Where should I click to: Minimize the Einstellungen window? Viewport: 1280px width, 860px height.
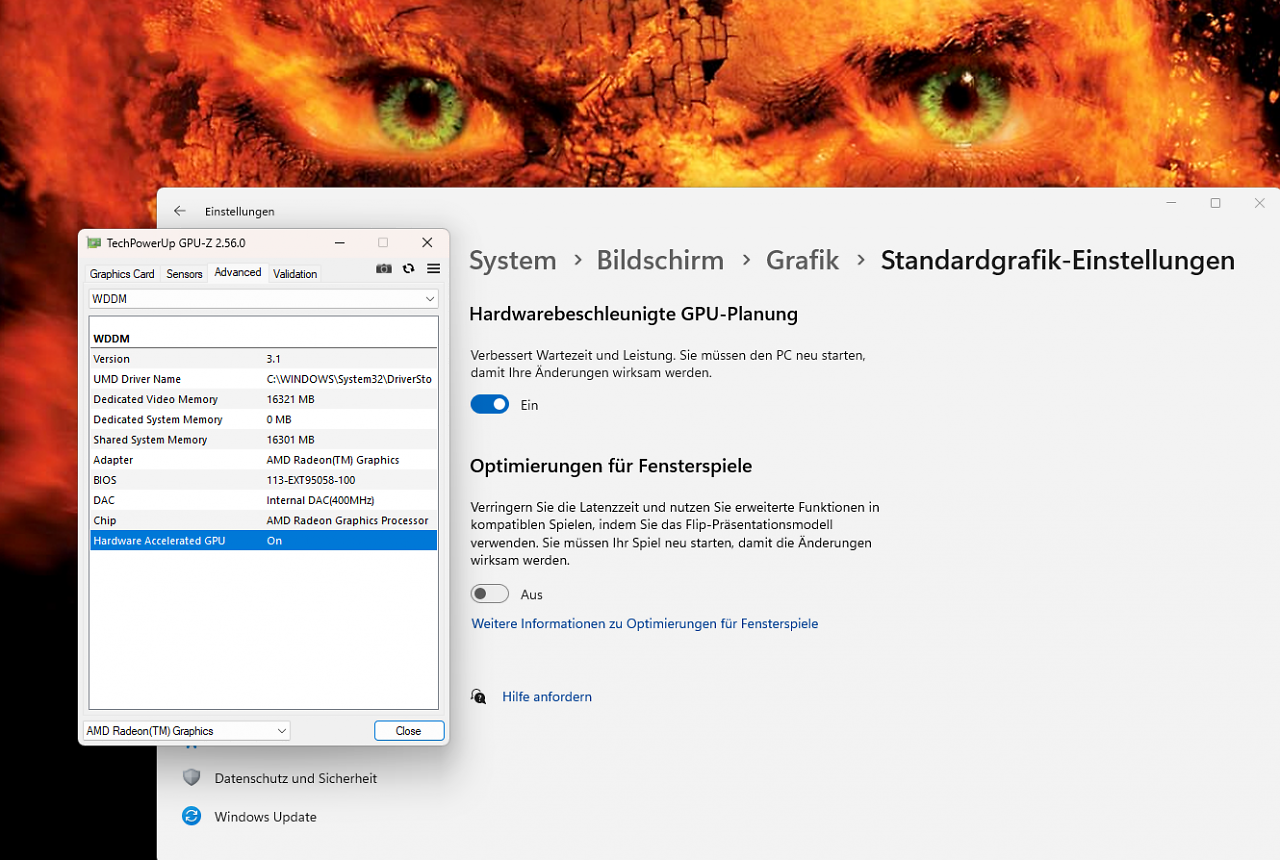[1171, 203]
